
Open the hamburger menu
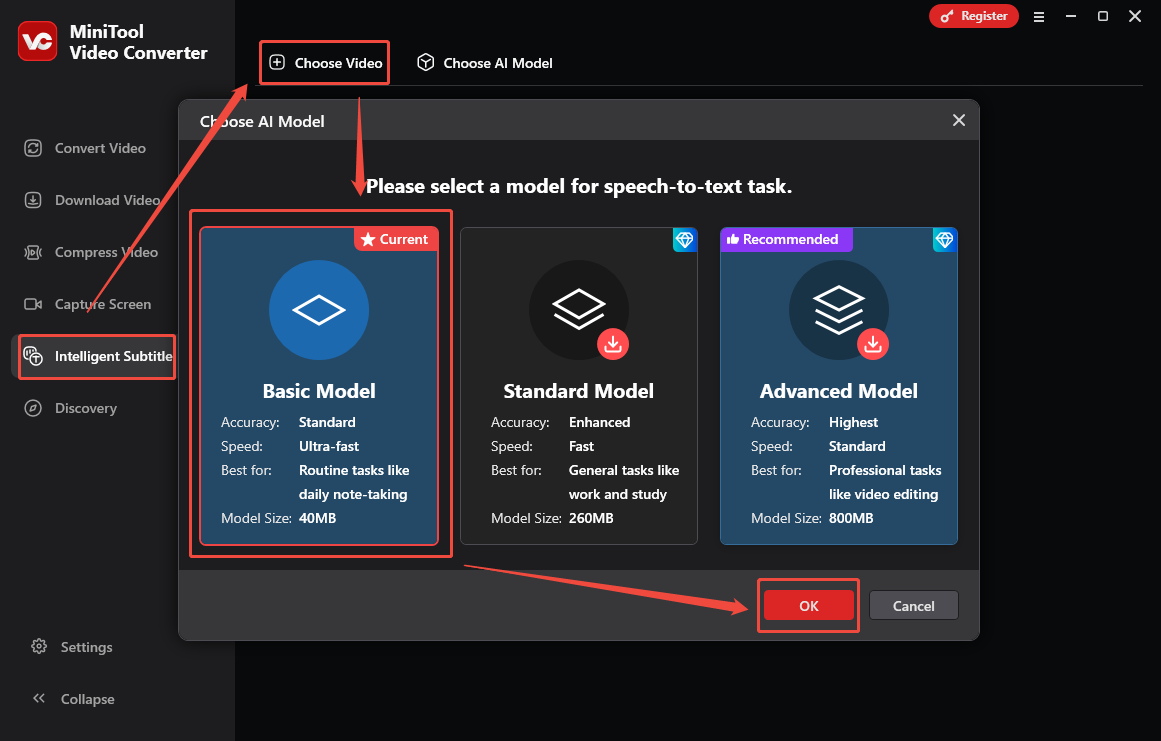pyautogui.click(x=1039, y=16)
